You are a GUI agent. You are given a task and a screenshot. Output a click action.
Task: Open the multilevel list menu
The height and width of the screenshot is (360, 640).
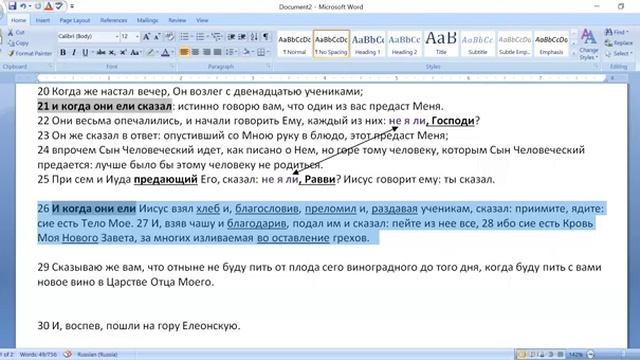click(216, 37)
